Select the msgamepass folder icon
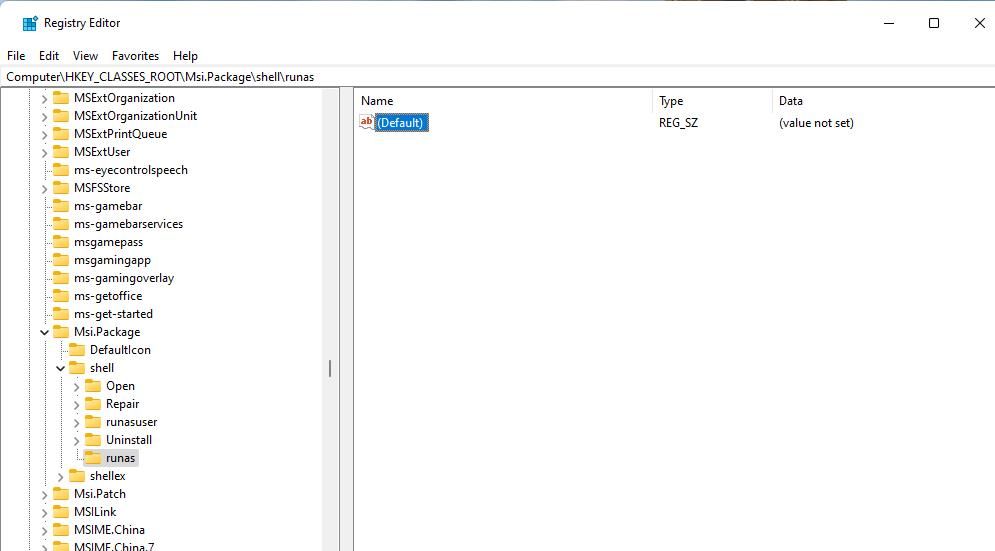 pos(61,242)
